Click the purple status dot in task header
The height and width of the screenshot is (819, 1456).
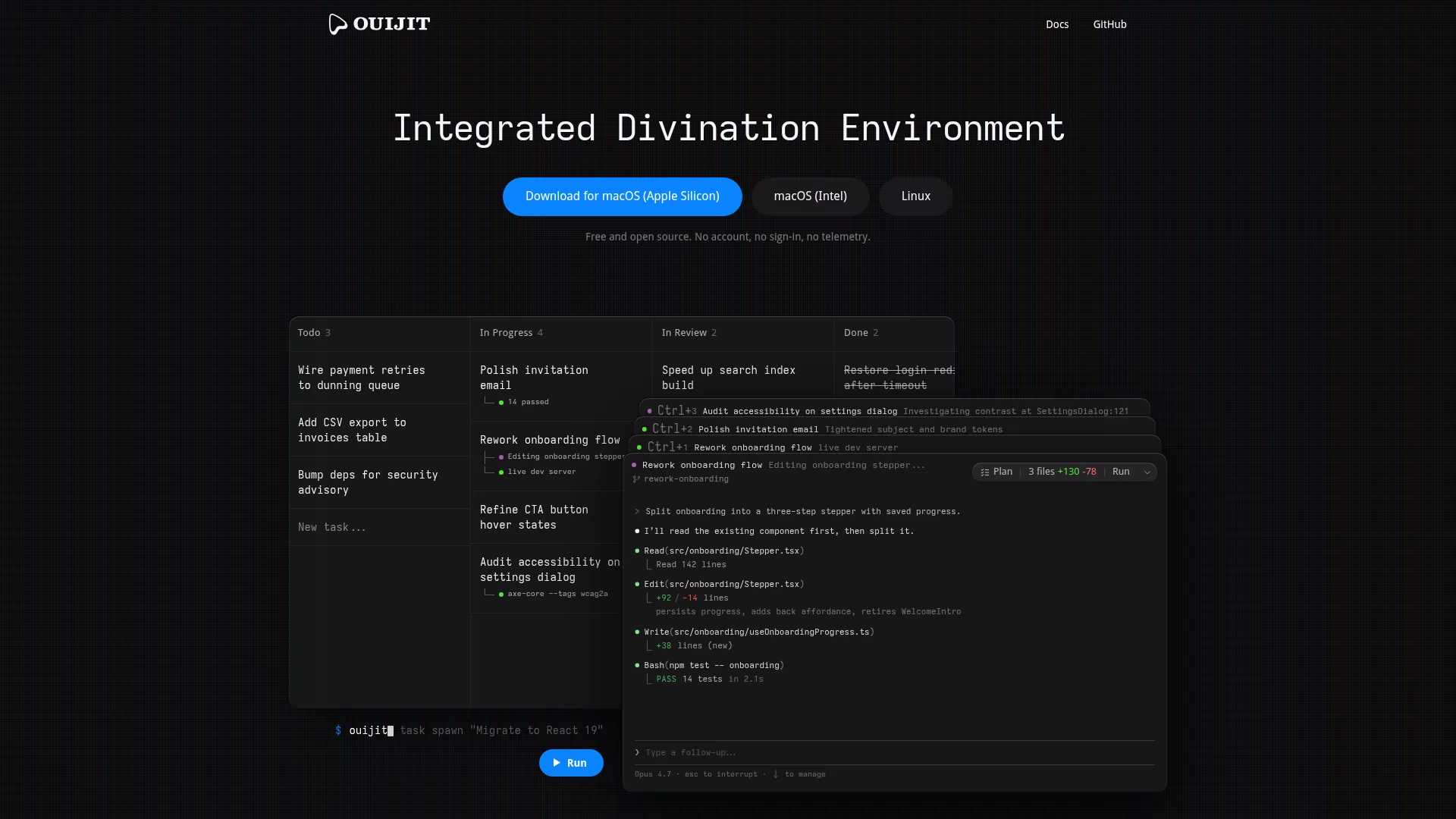pyautogui.click(x=634, y=465)
